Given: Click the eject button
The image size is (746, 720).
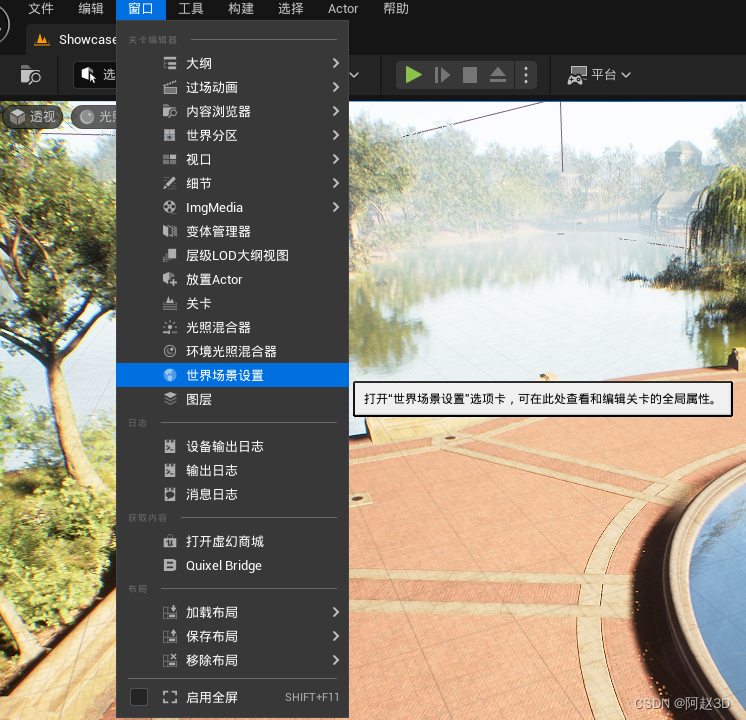Looking at the screenshot, I should point(498,75).
